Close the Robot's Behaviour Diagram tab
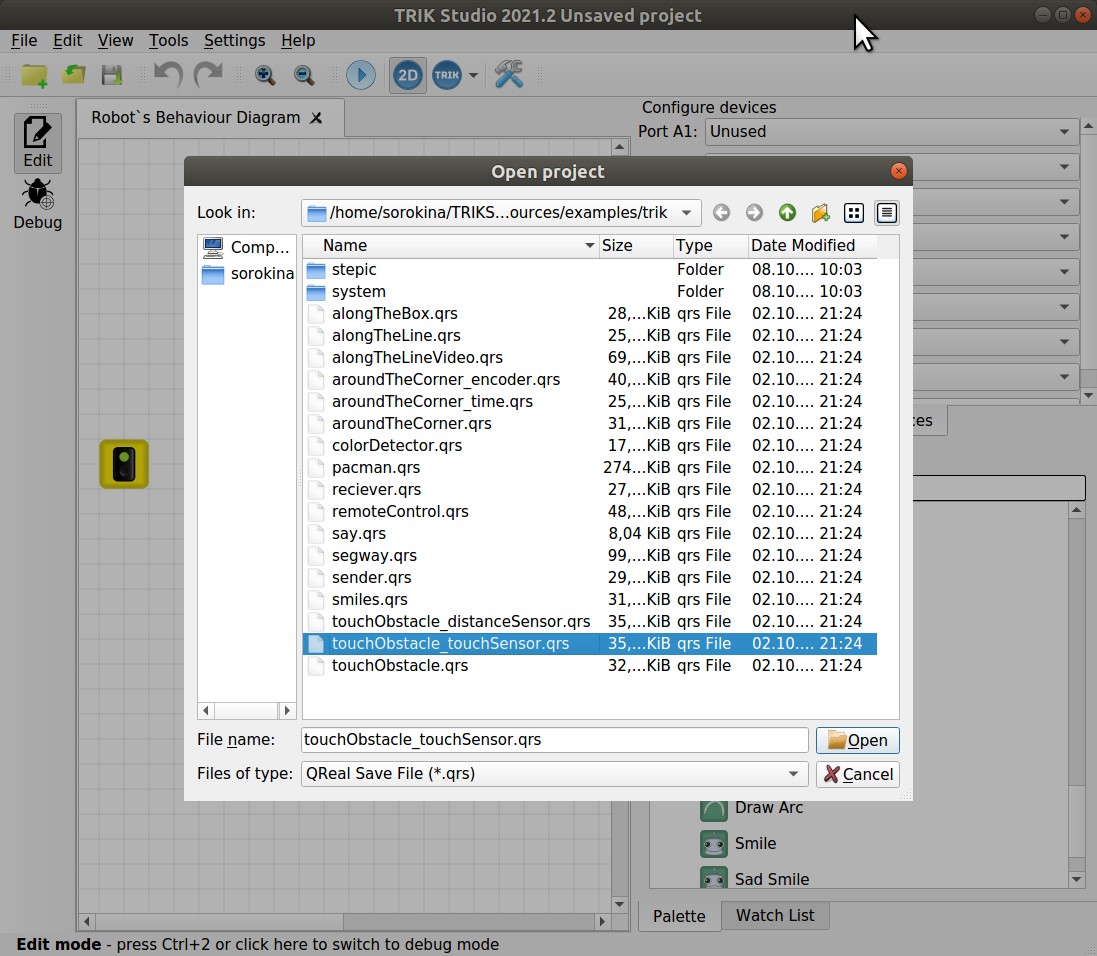Viewport: 1097px width, 956px height. point(316,118)
